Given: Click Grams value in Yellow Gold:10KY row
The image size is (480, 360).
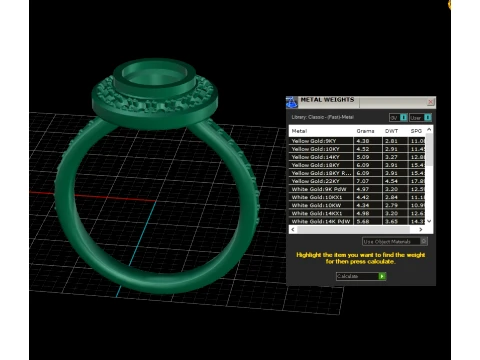Looking at the screenshot, I should (363, 149).
